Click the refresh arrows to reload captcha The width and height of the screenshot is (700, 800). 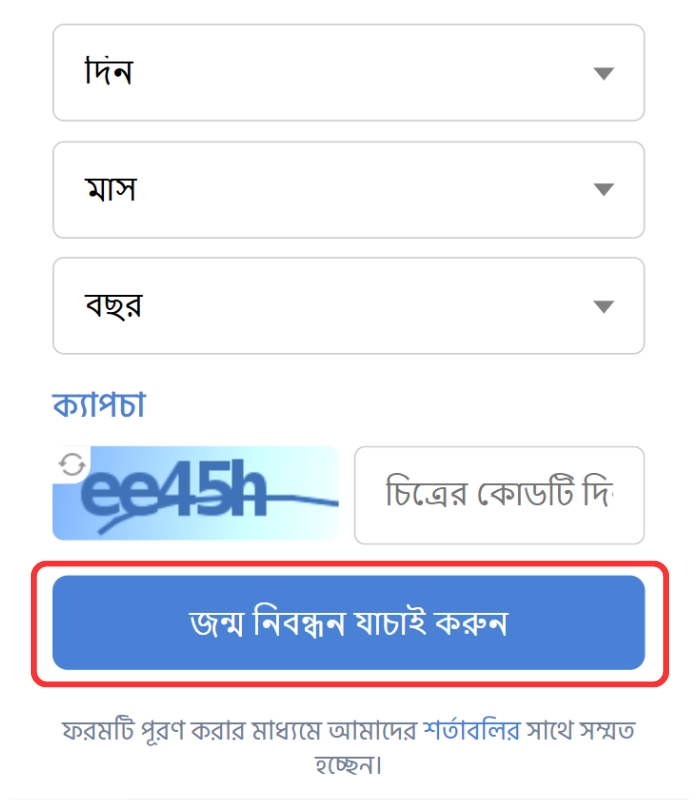[69, 463]
